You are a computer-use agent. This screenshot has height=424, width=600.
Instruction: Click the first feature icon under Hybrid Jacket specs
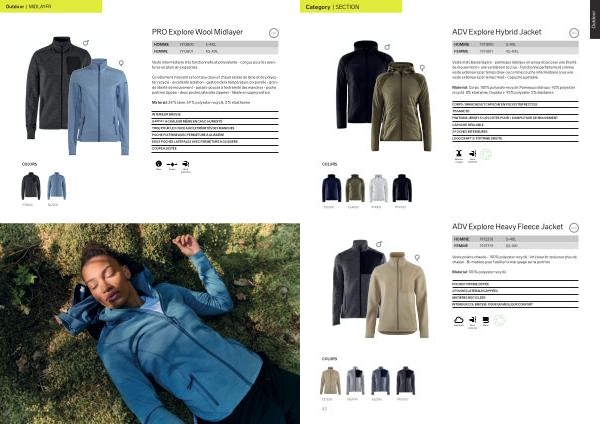coord(459,154)
